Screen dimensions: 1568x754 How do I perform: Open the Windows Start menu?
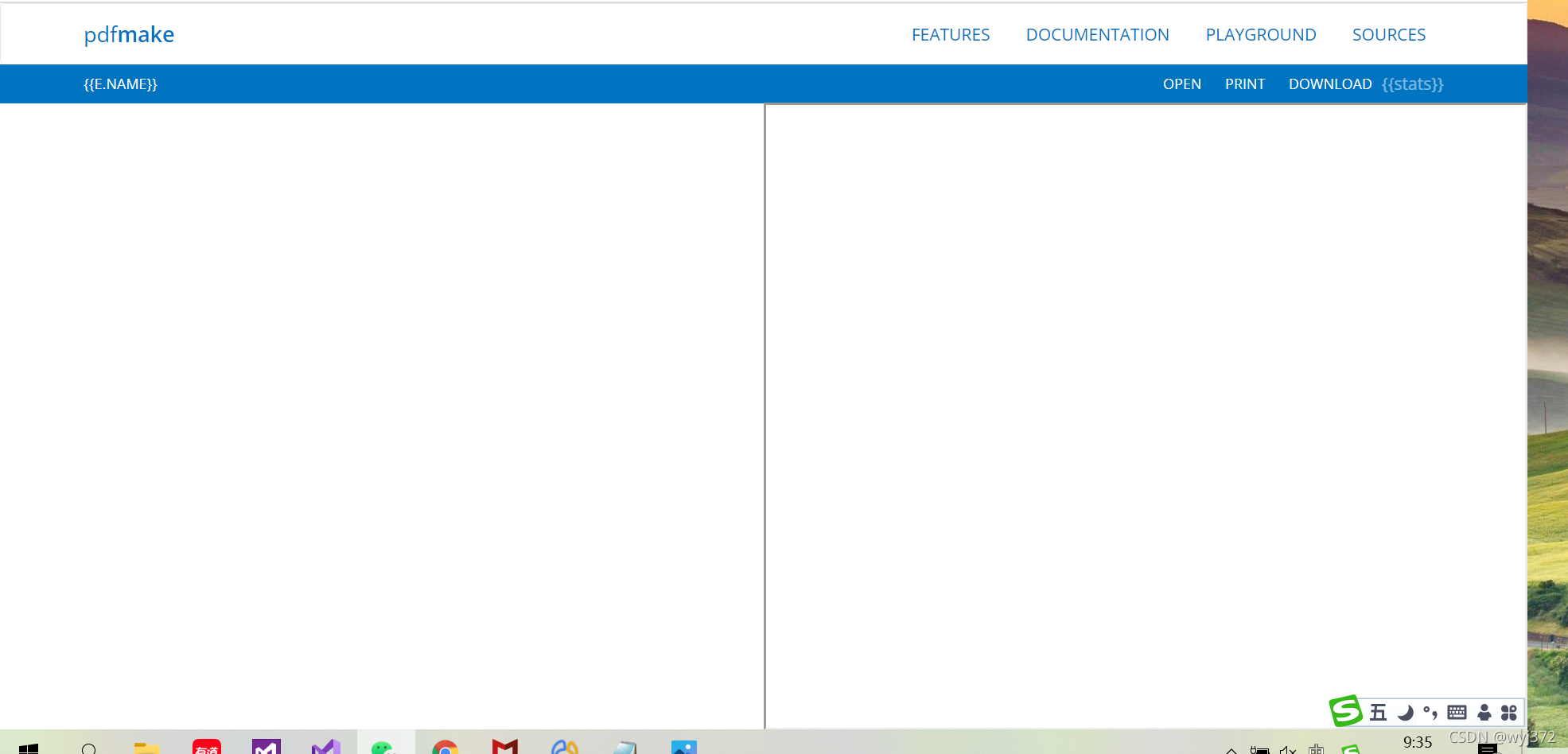(x=26, y=748)
